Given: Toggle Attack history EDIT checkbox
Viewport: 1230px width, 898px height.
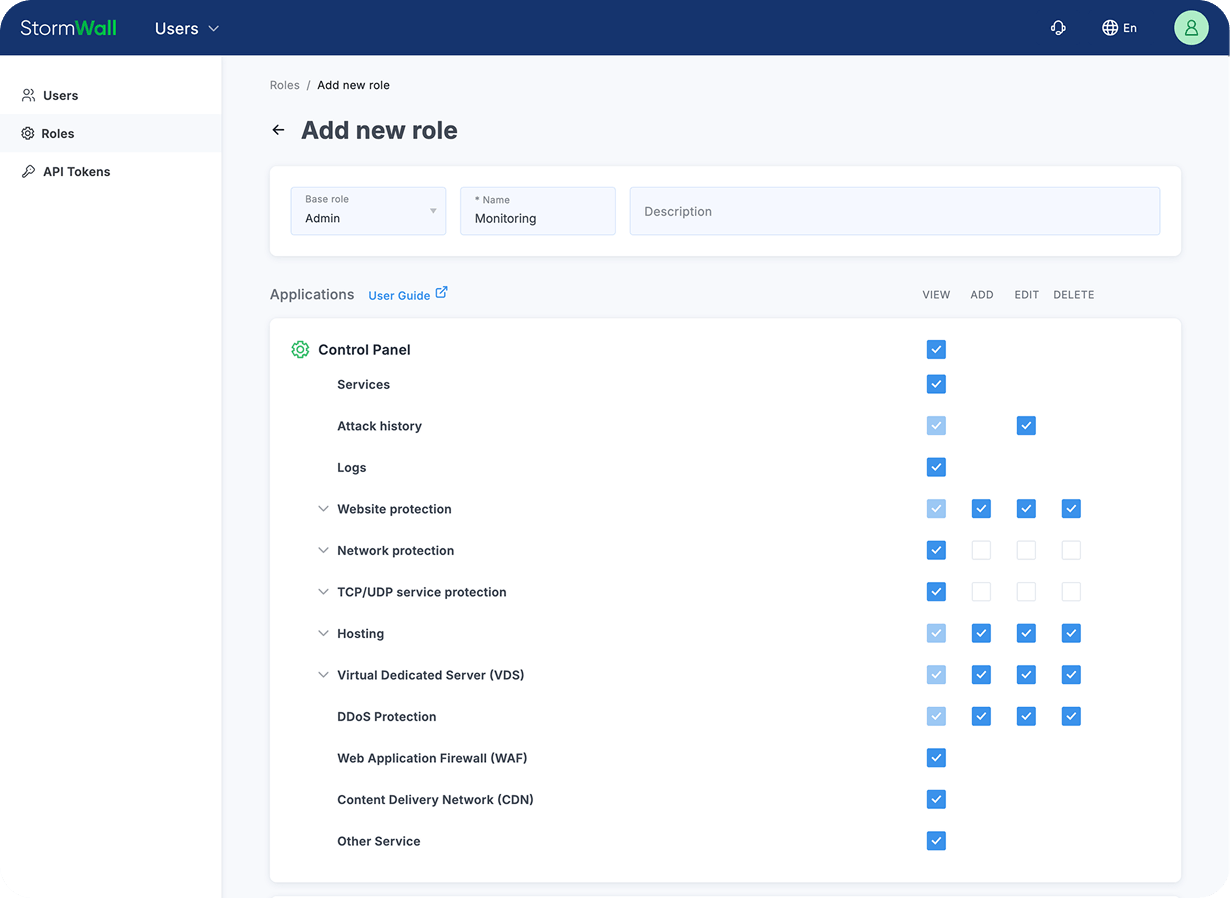Looking at the screenshot, I should point(1026,426).
